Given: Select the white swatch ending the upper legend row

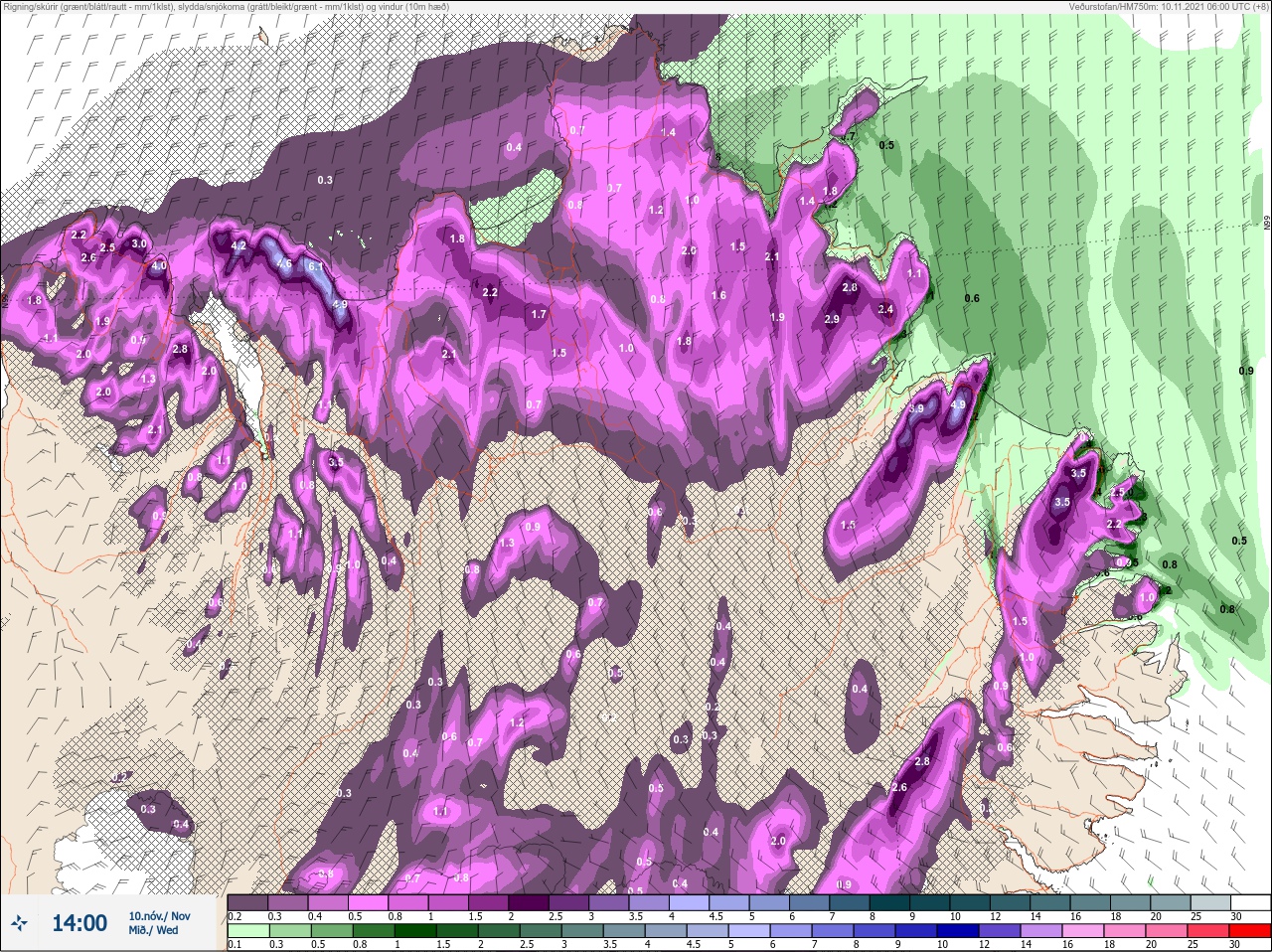Looking at the screenshot, I should [x=1249, y=902].
